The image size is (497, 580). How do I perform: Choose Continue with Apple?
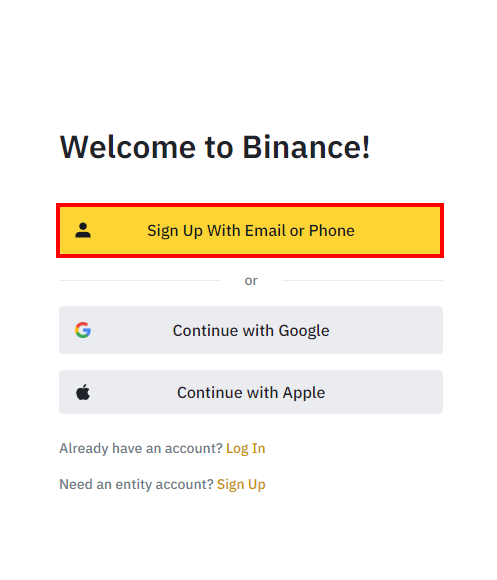pos(251,392)
